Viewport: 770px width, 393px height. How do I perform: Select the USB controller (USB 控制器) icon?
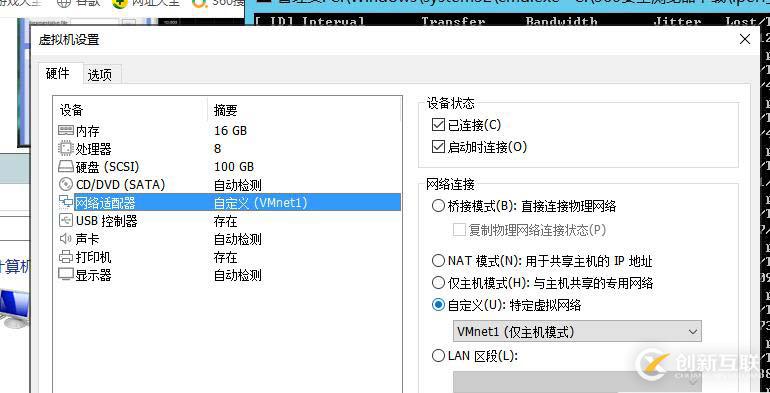(65, 220)
